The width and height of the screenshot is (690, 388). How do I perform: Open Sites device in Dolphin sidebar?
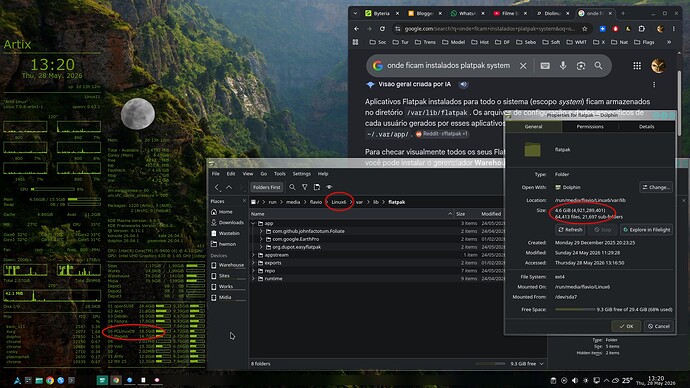click(x=228, y=276)
